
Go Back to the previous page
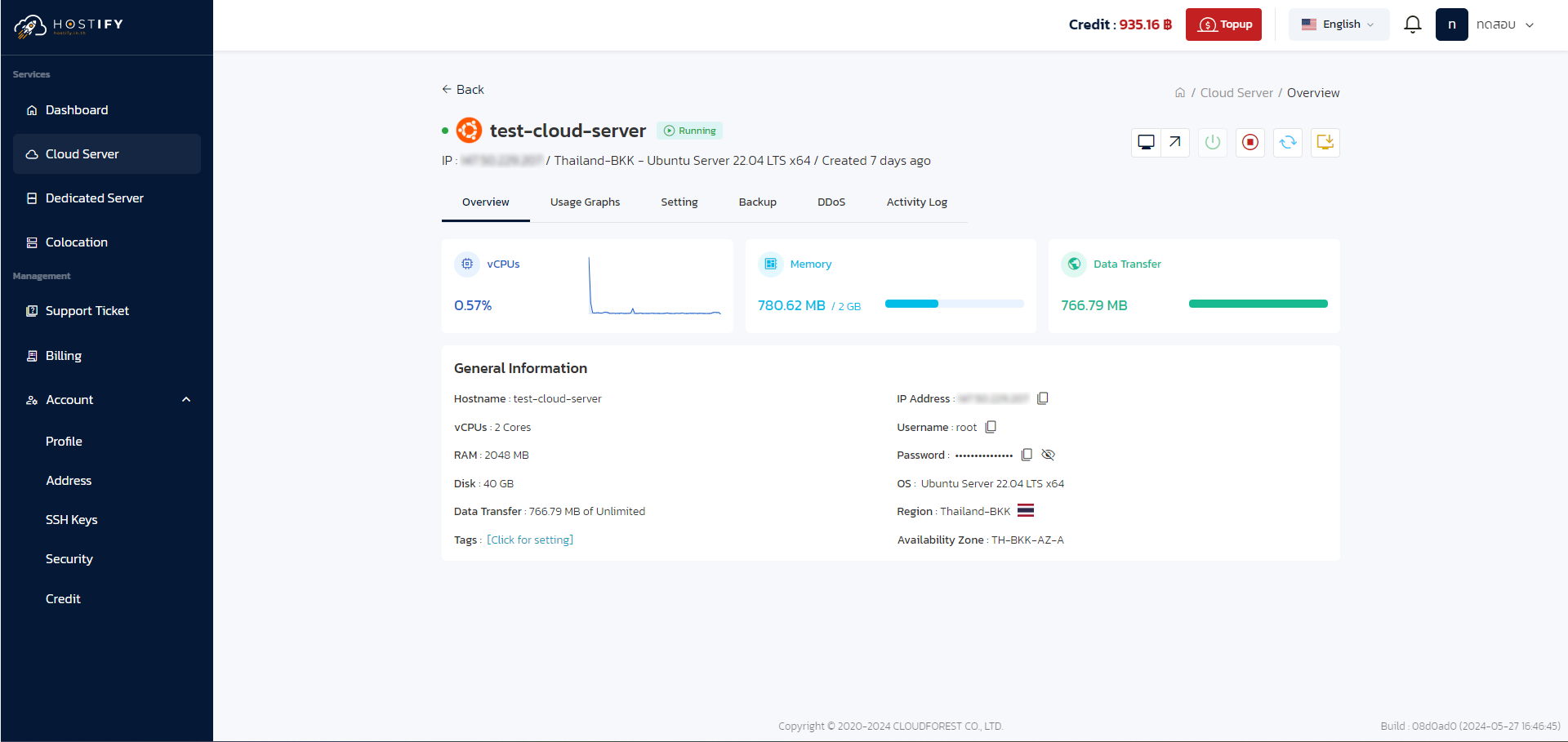pyautogui.click(x=463, y=90)
